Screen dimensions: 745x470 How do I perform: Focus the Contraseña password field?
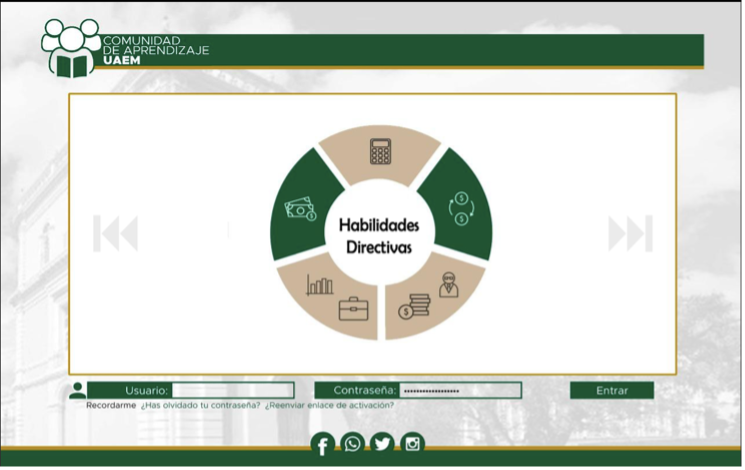tap(460, 390)
